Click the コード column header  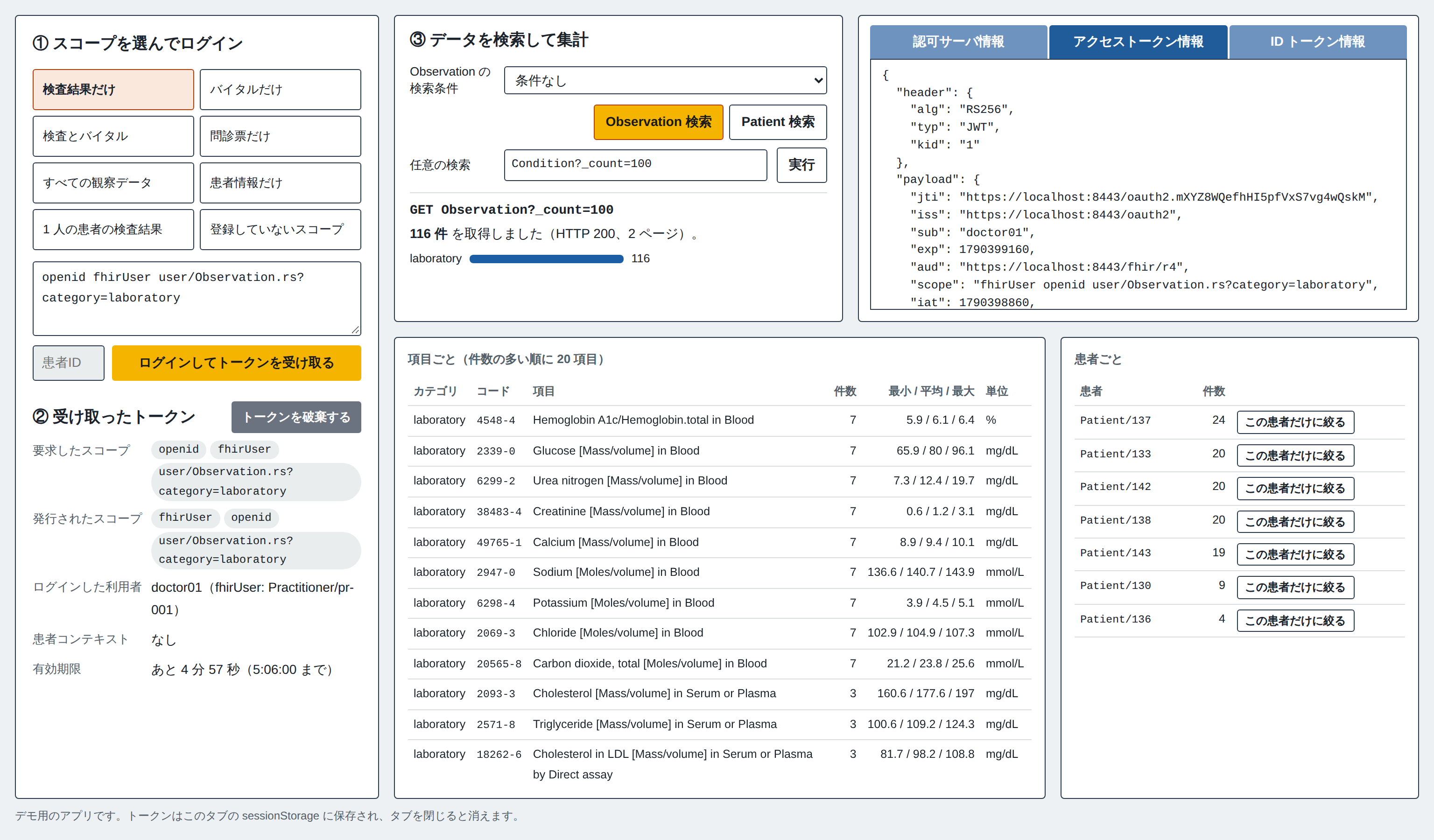[x=493, y=391]
